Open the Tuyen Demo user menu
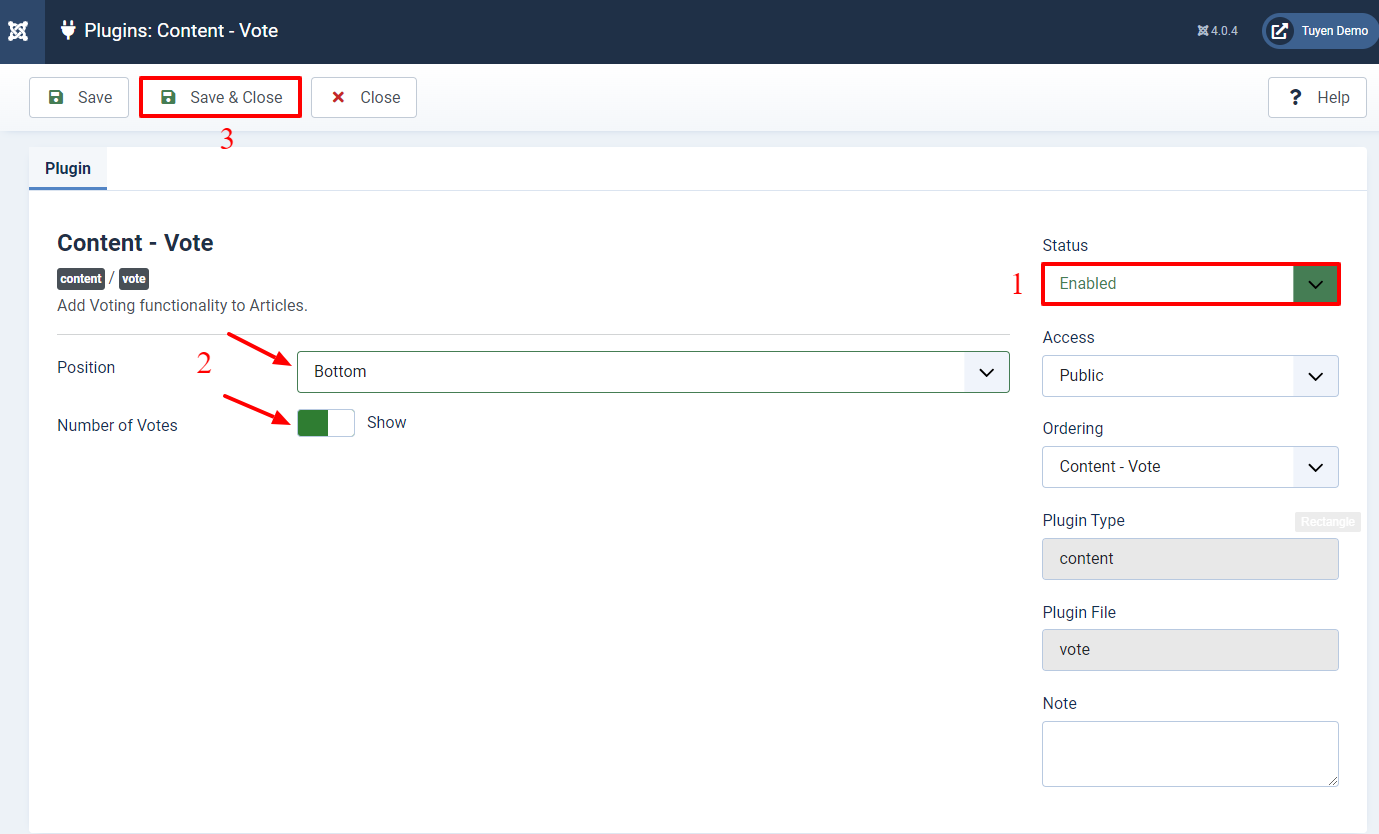The height and width of the screenshot is (834, 1379). tap(1320, 31)
